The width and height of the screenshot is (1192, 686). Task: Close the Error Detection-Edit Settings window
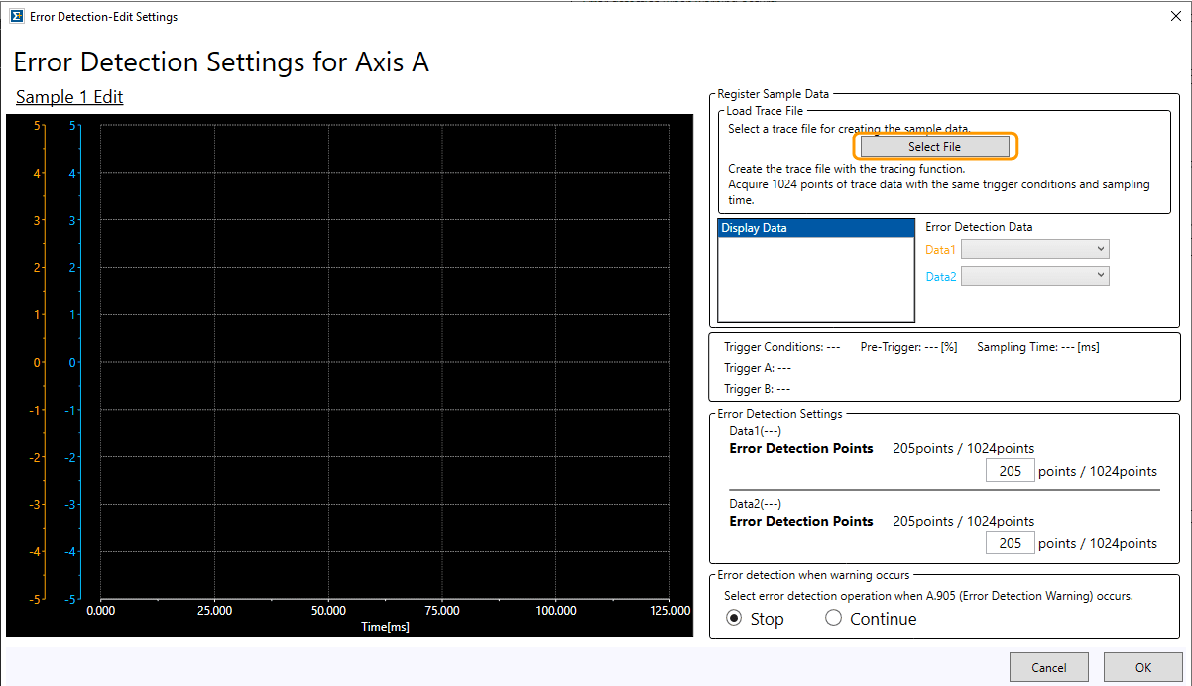tap(1174, 16)
